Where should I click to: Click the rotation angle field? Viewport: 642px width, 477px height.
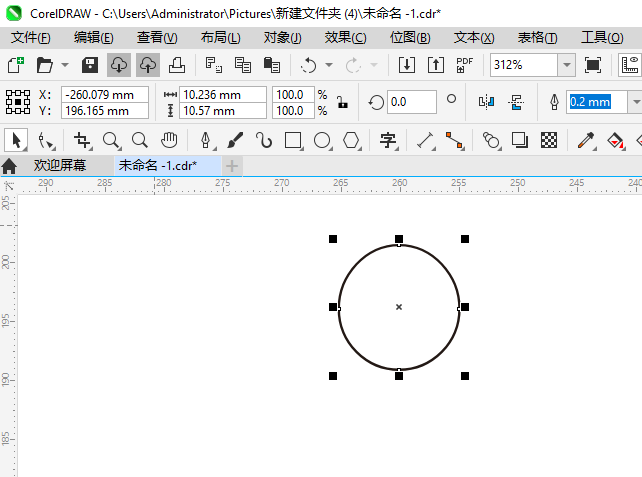[411, 102]
